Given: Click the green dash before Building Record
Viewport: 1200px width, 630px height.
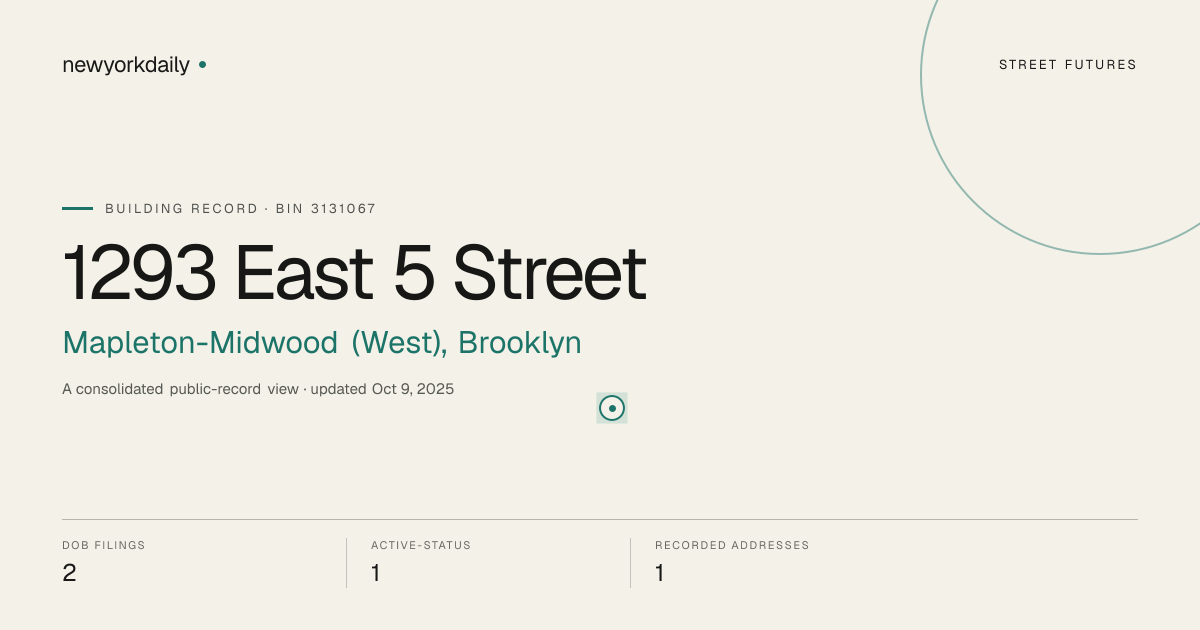Looking at the screenshot, I should click(x=77, y=209).
